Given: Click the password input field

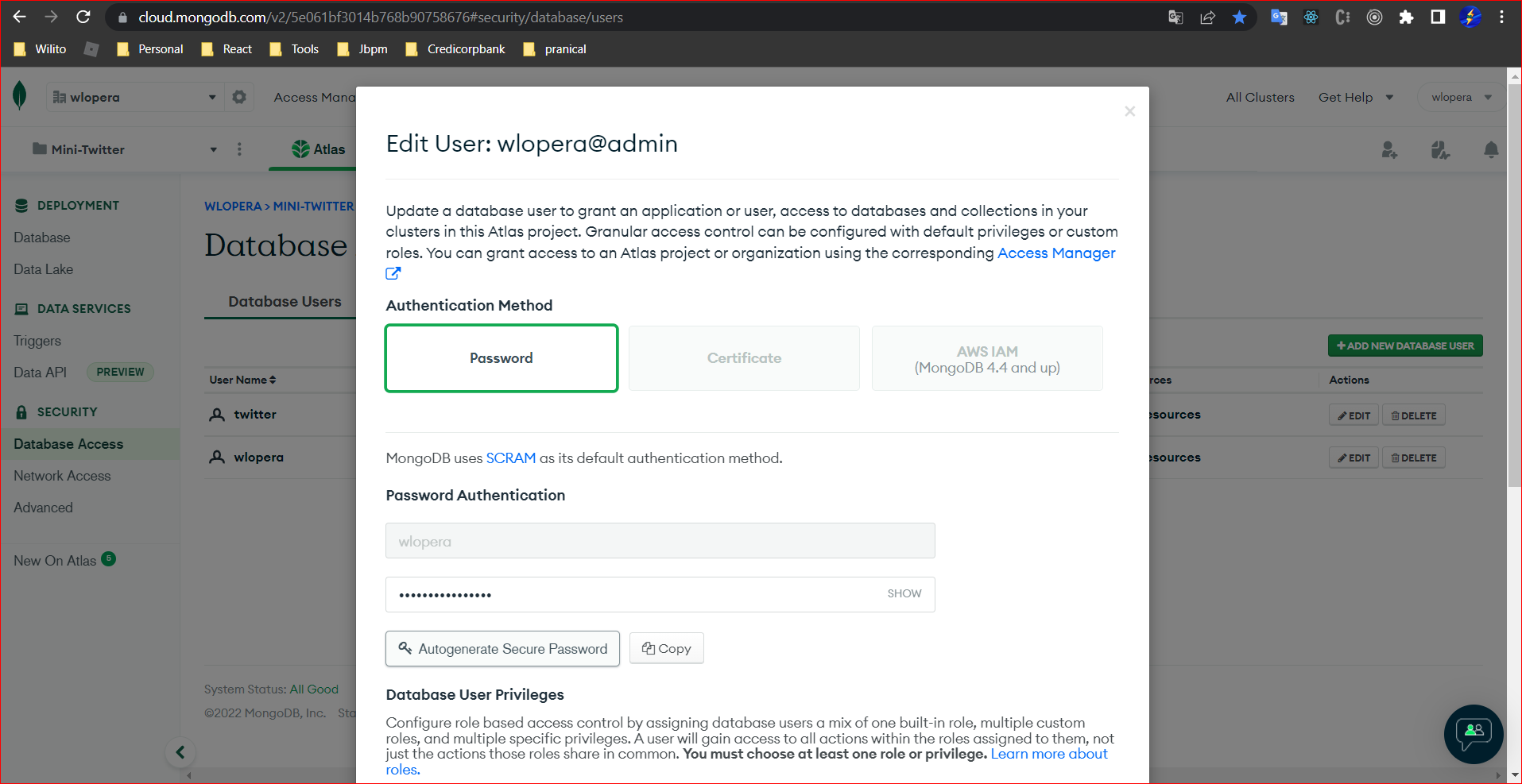Looking at the screenshot, I should pyautogui.click(x=660, y=593).
